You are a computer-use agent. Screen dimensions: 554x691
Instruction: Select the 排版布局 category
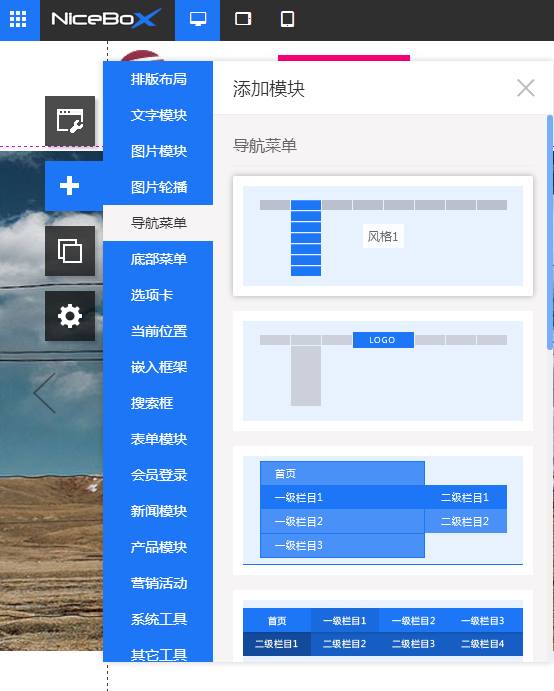click(158, 79)
